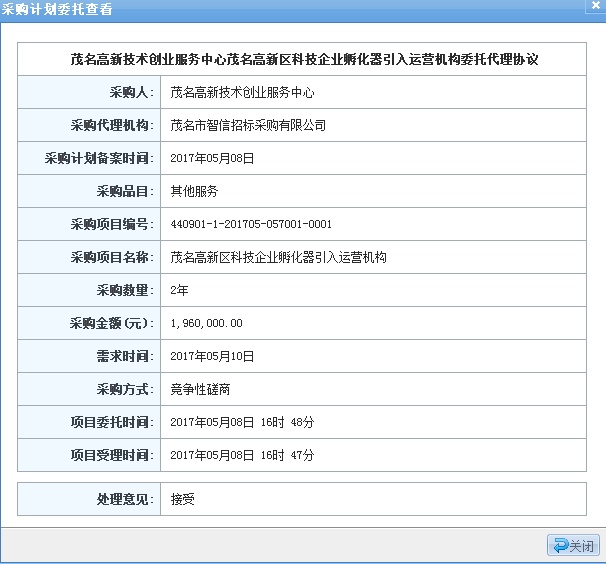
Task: Click the 采购项目名称 value text
Action: [x=278, y=257]
